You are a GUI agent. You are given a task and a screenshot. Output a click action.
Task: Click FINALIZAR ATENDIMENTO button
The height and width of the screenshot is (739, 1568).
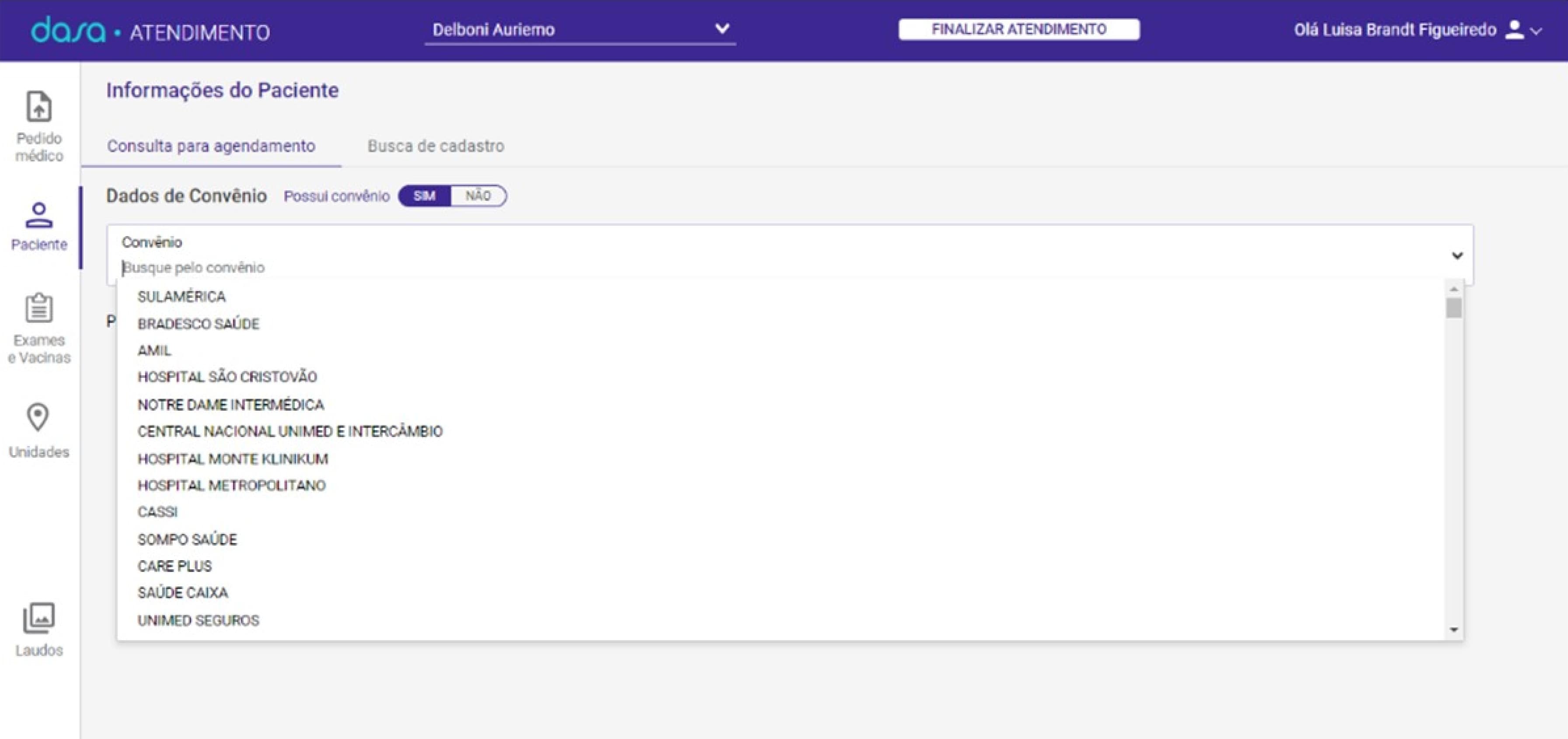click(x=1019, y=29)
